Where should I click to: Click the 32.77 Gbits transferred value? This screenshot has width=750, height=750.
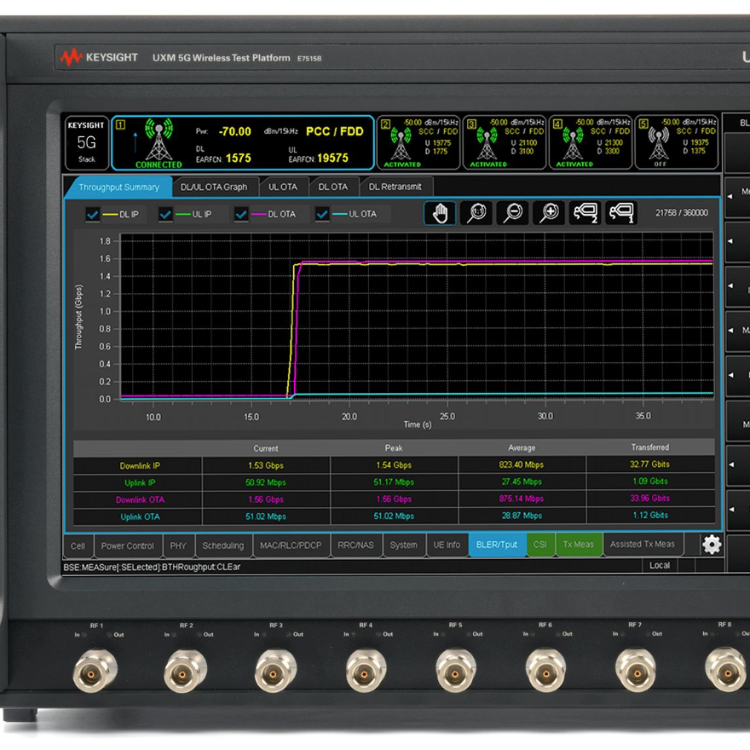(650, 464)
